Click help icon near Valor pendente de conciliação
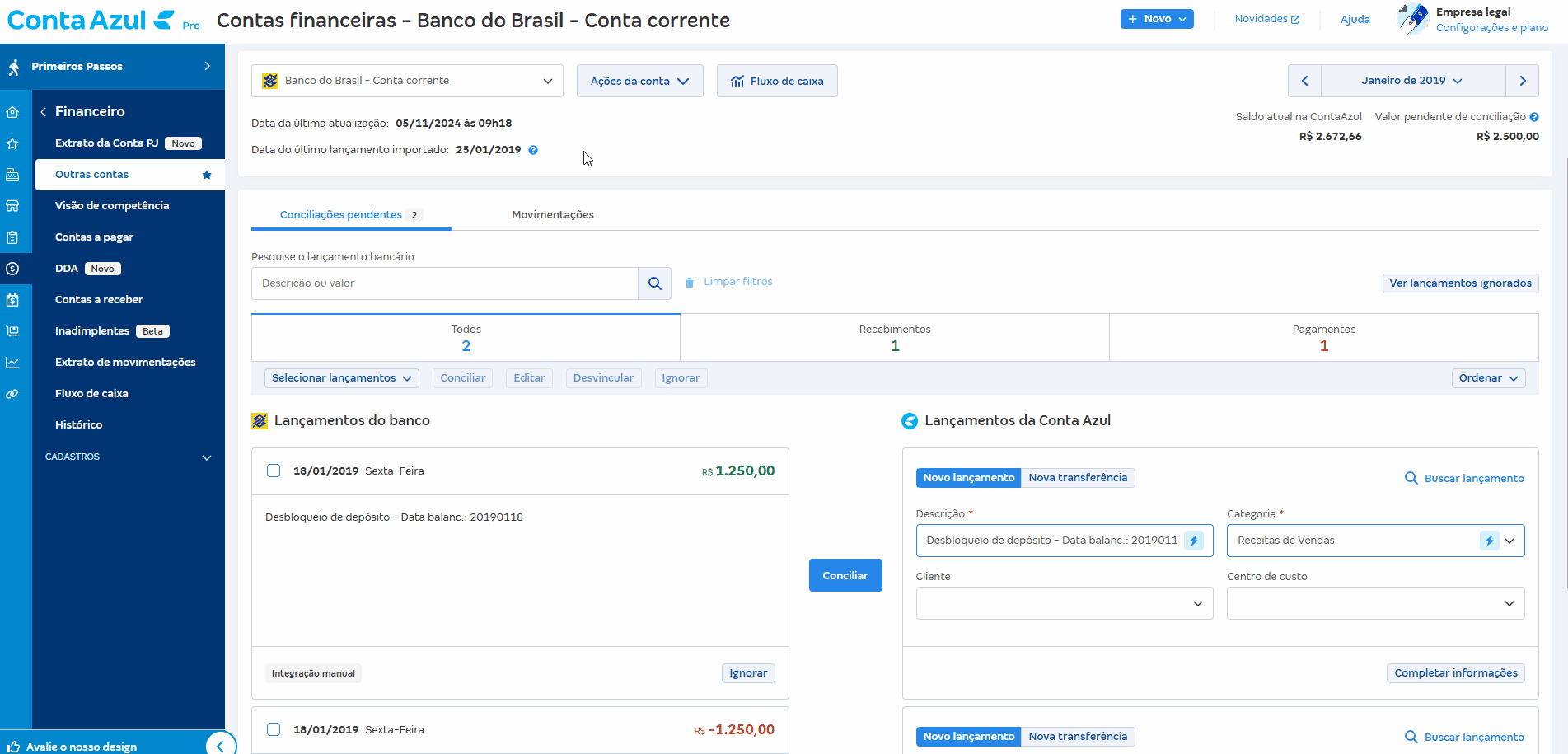 tap(1534, 117)
